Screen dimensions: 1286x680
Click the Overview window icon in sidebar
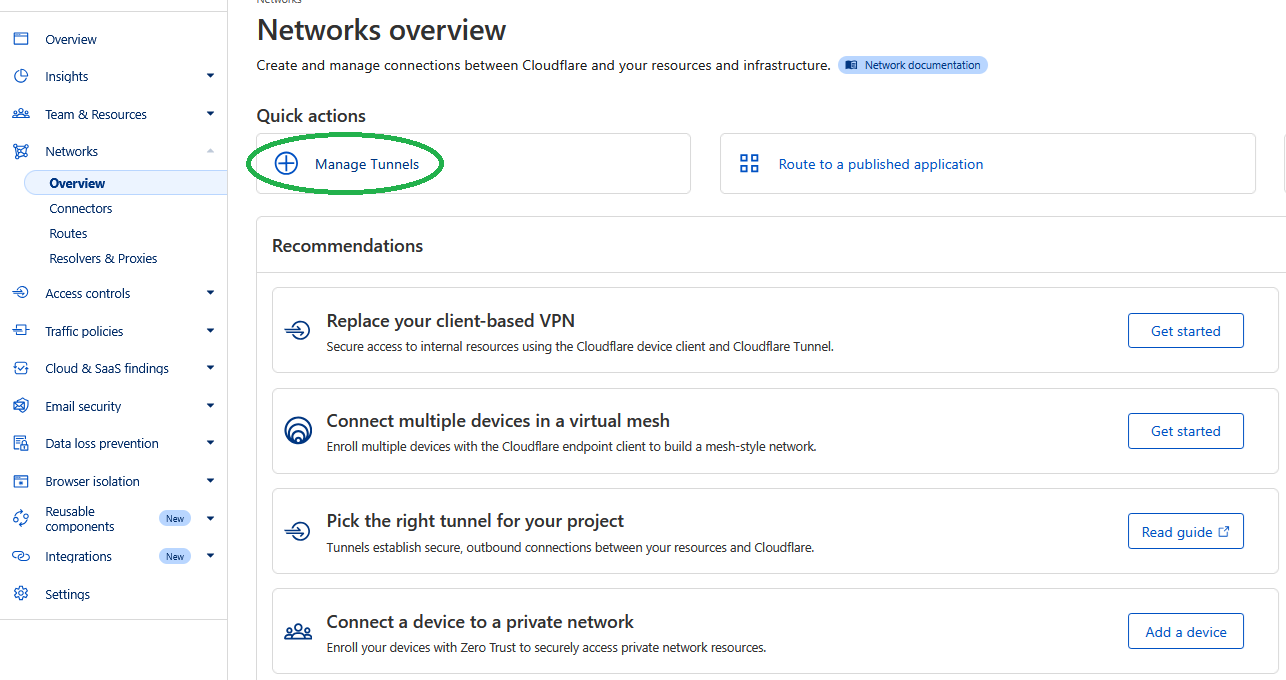(21, 39)
